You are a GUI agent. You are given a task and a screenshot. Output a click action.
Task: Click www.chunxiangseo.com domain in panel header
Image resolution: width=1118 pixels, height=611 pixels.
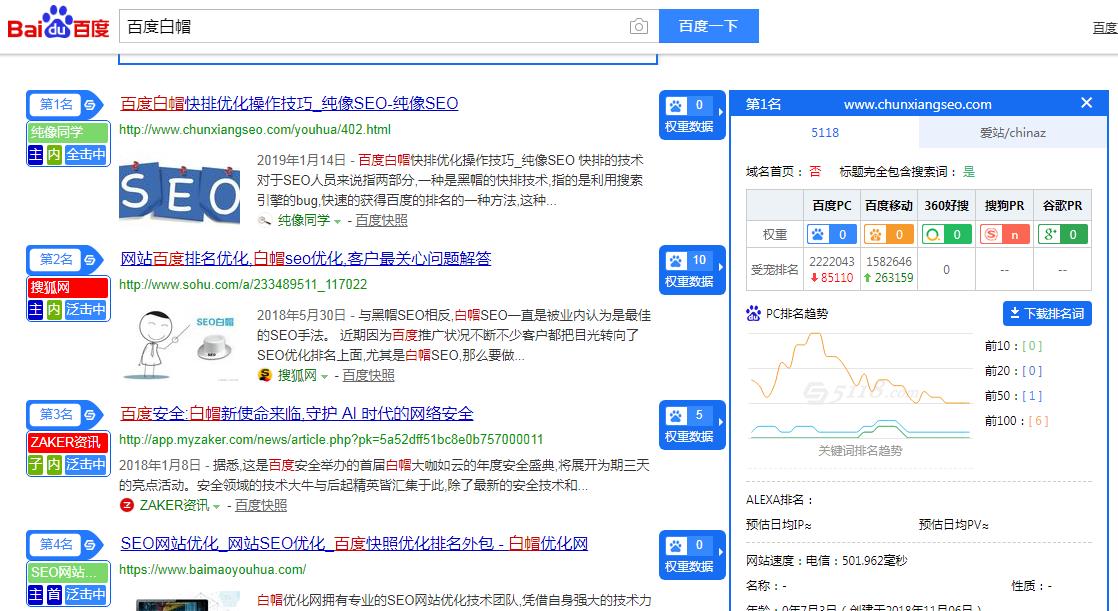[918, 104]
